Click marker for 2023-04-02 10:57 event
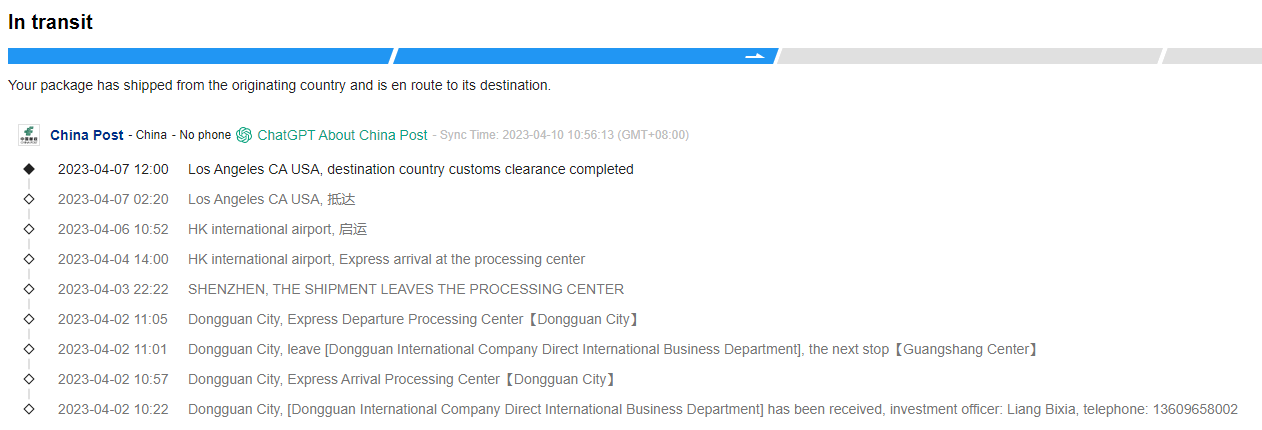 (29, 379)
